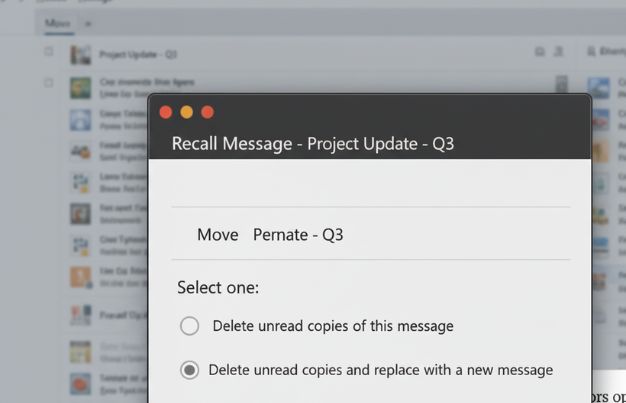Click the dark photo avatar in message list
The height and width of the screenshot is (403, 626).
click(x=81, y=213)
